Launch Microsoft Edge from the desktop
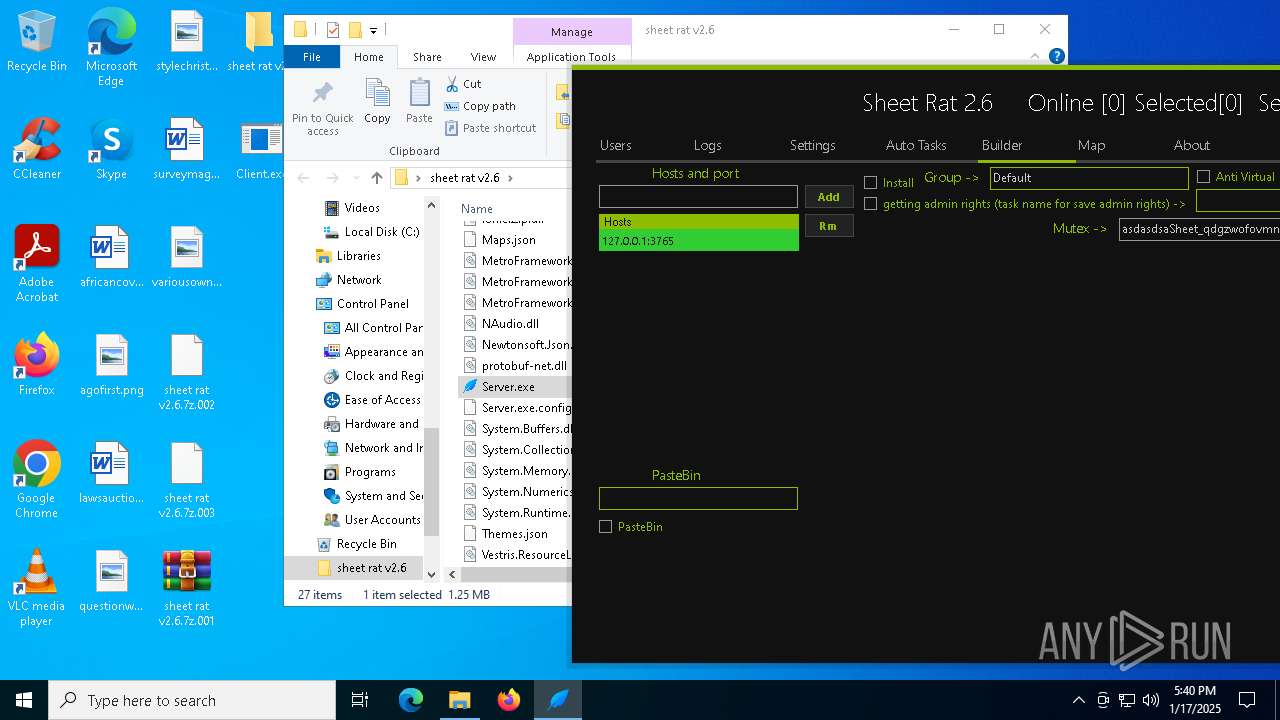This screenshot has height=720, width=1280. (x=111, y=48)
